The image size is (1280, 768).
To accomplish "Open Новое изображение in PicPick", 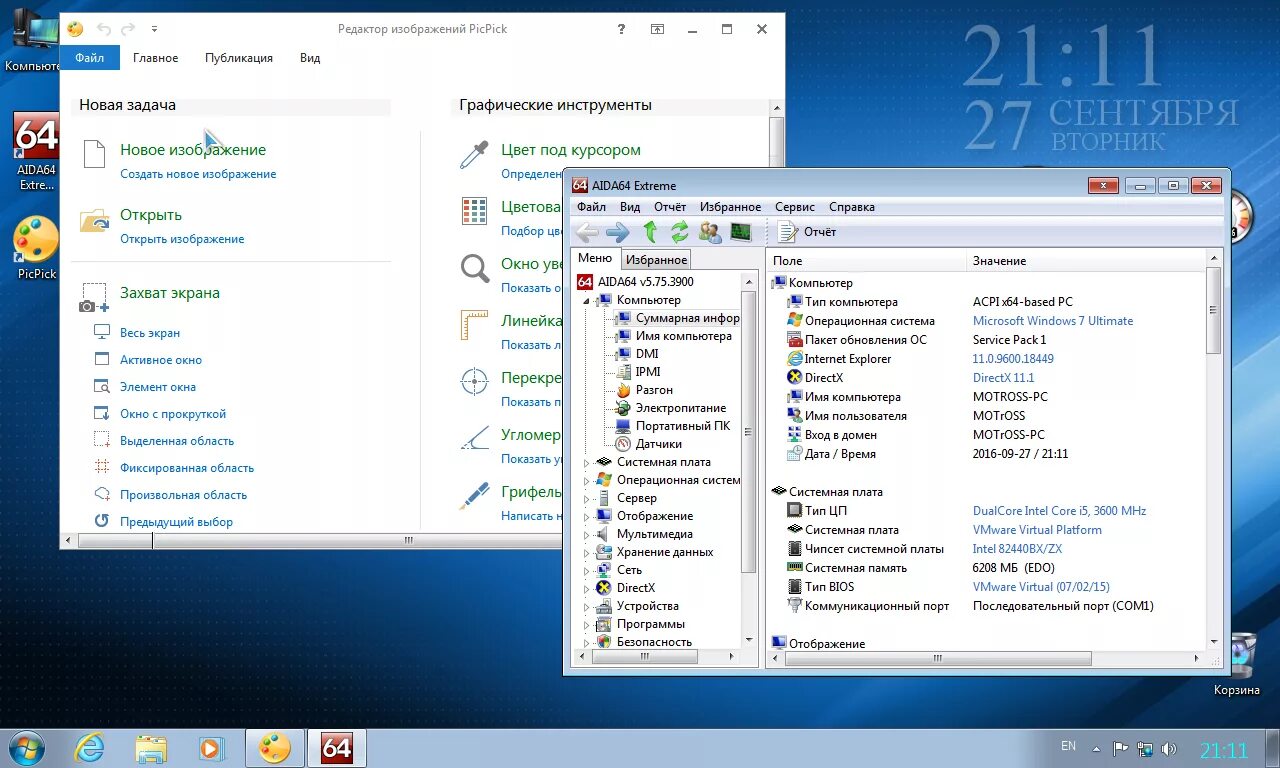I will (x=193, y=150).
